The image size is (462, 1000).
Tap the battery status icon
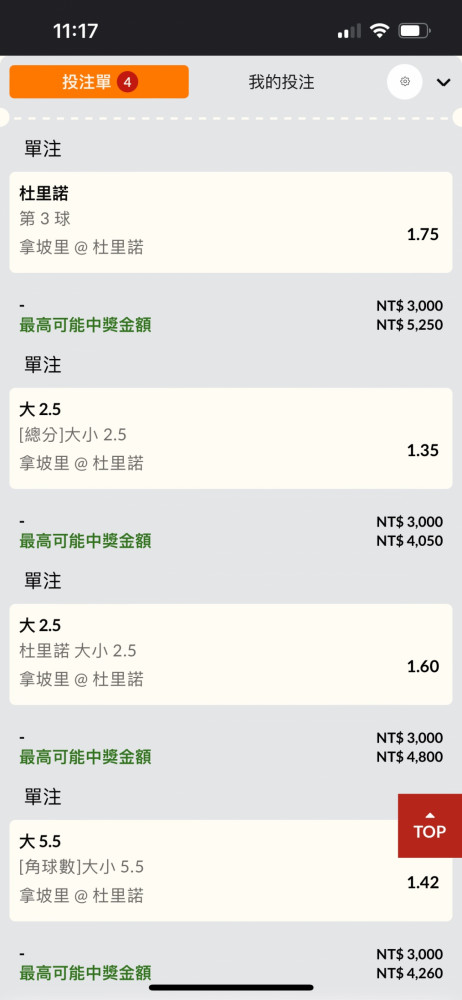click(x=414, y=30)
